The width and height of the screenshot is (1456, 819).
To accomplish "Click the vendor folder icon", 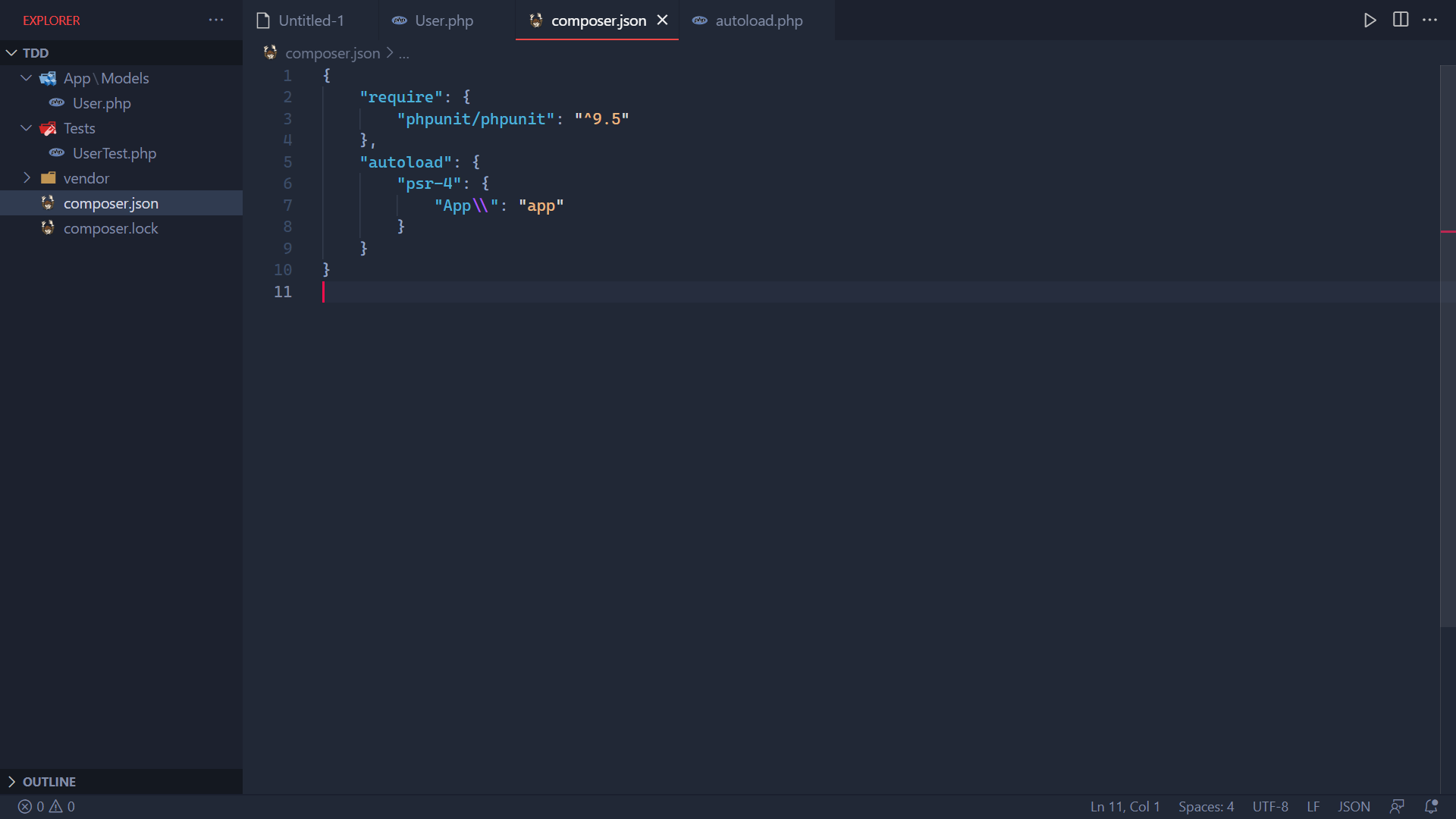I will (48, 178).
